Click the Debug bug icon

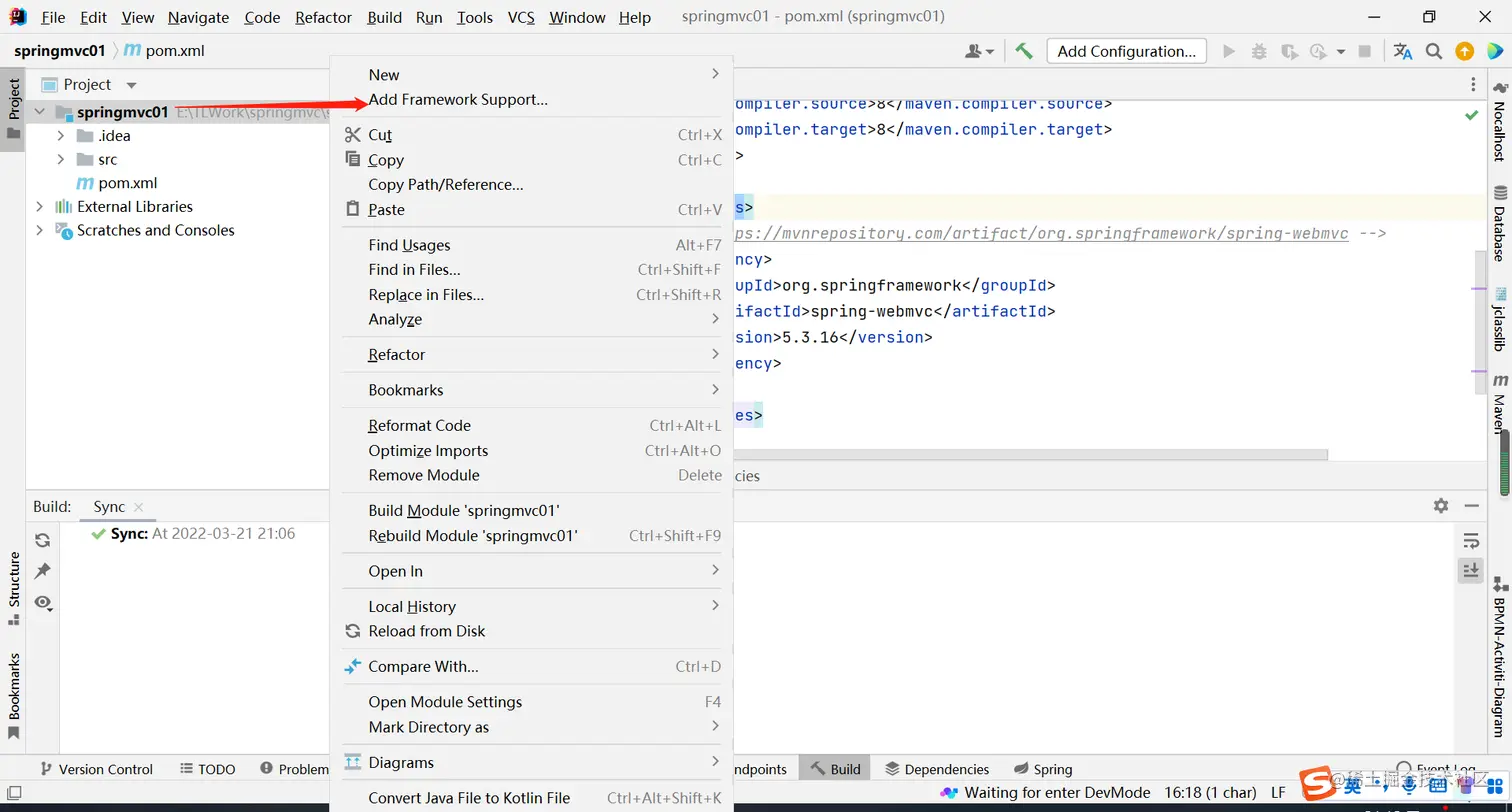click(1259, 51)
